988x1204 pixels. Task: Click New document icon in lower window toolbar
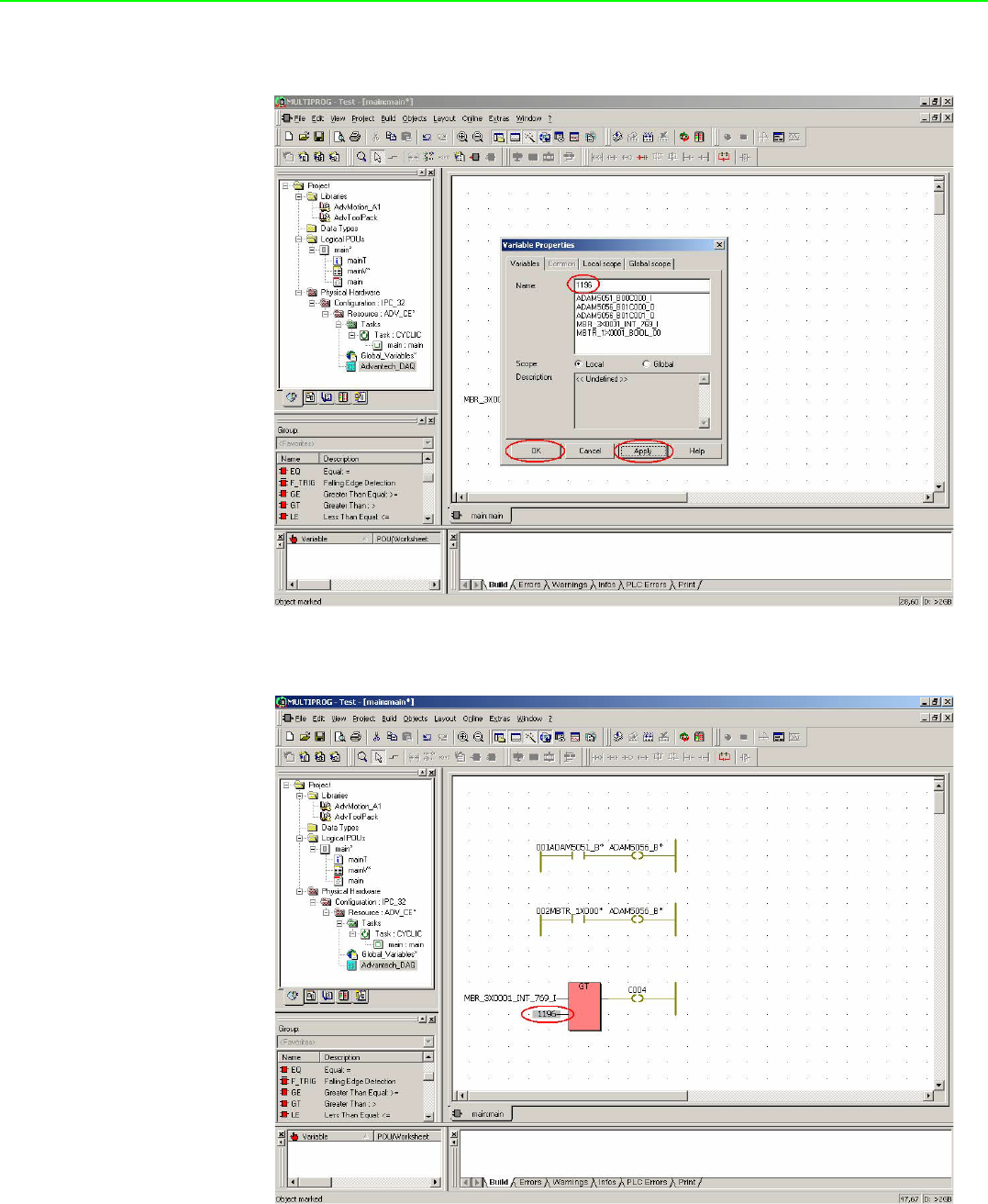pyautogui.click(x=290, y=737)
